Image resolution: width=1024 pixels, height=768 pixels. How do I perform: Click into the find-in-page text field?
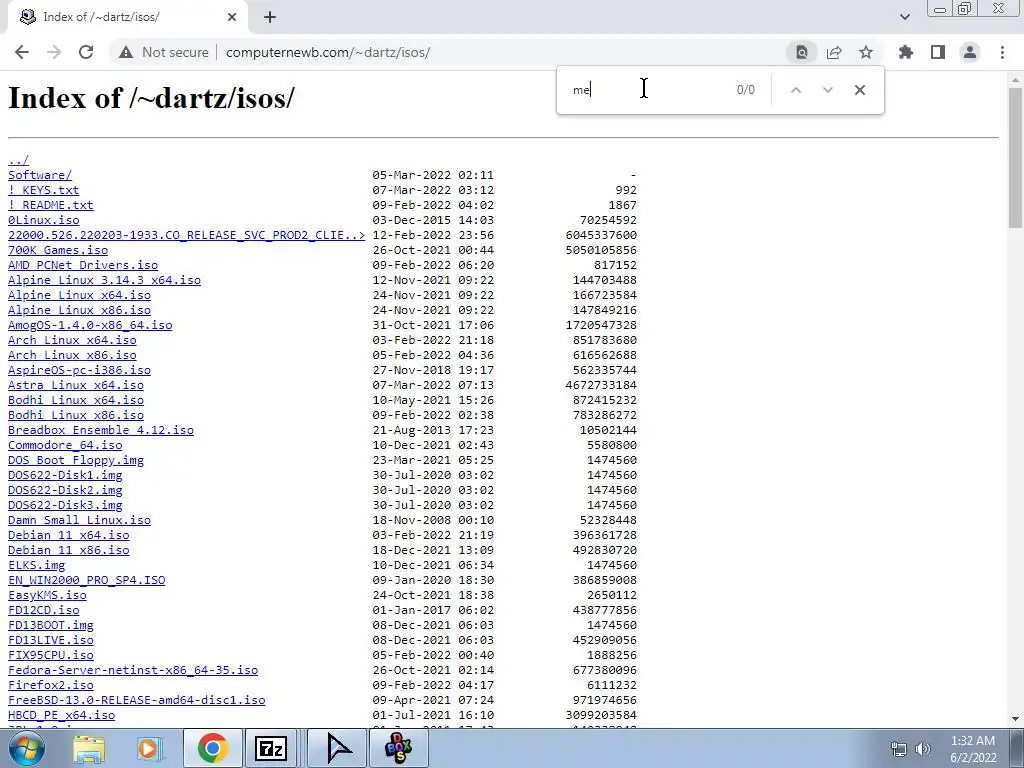click(647, 90)
